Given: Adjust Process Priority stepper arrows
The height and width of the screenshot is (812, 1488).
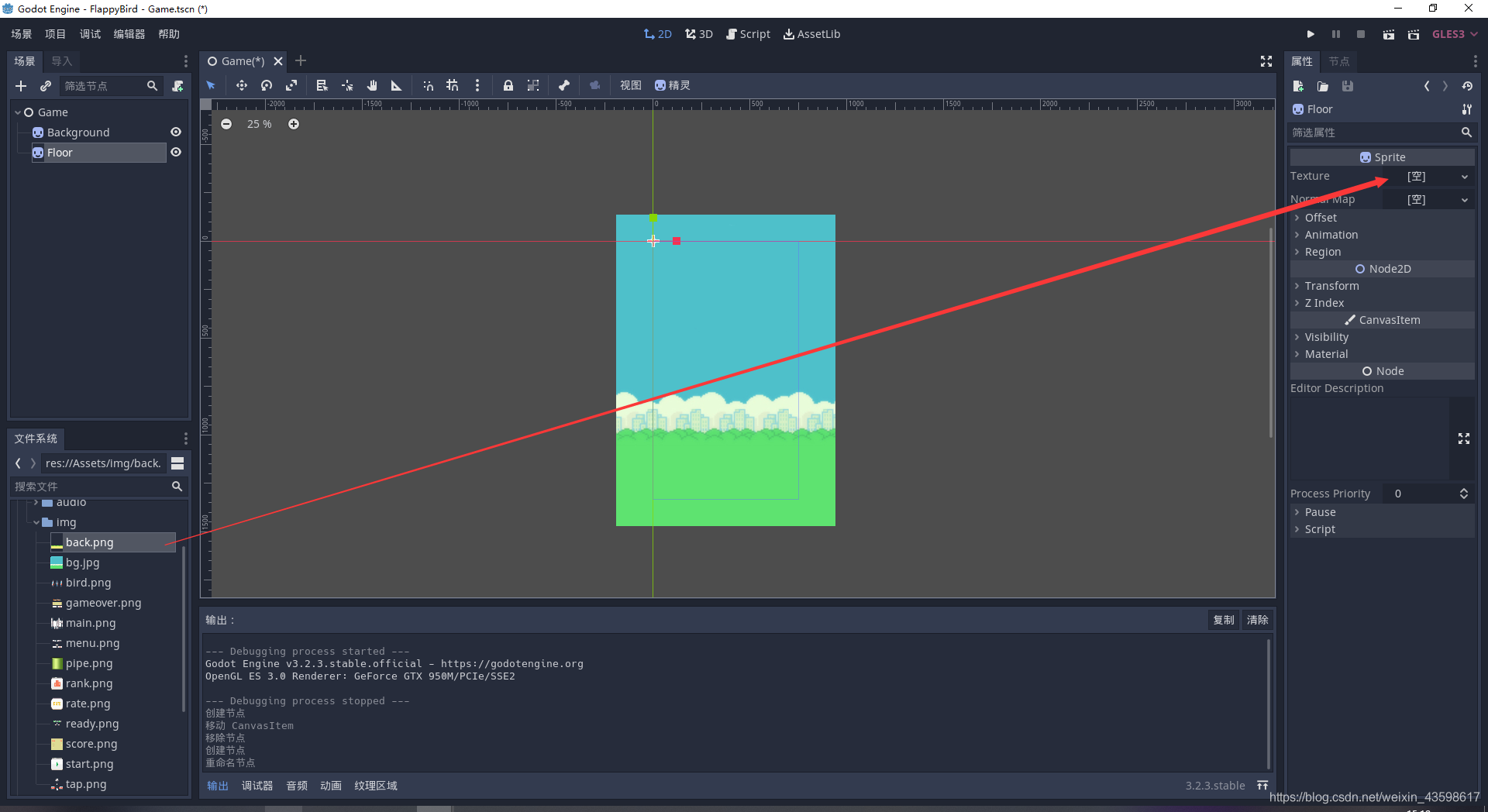Looking at the screenshot, I should (1464, 494).
